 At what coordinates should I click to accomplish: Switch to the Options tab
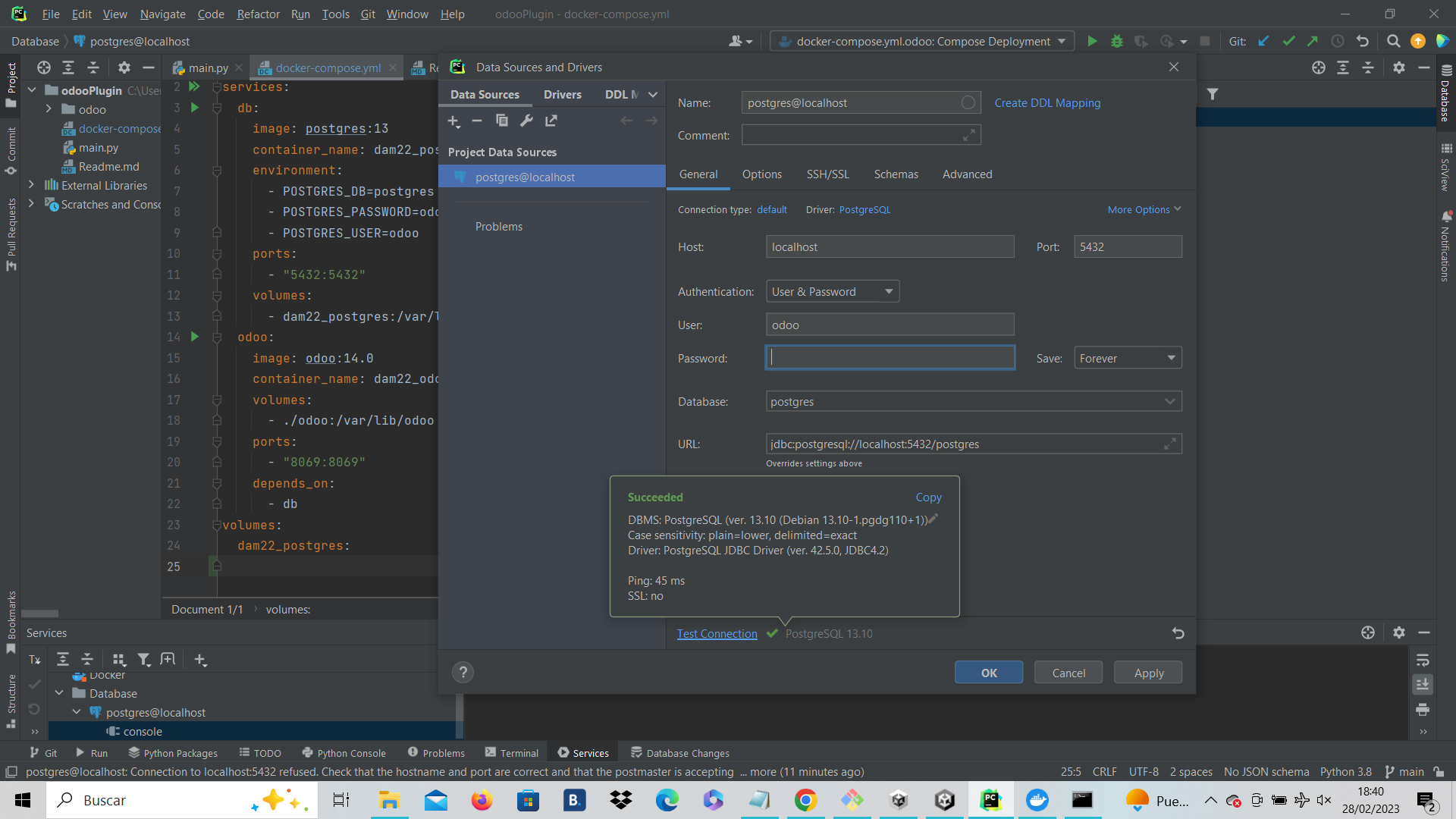pos(761,174)
